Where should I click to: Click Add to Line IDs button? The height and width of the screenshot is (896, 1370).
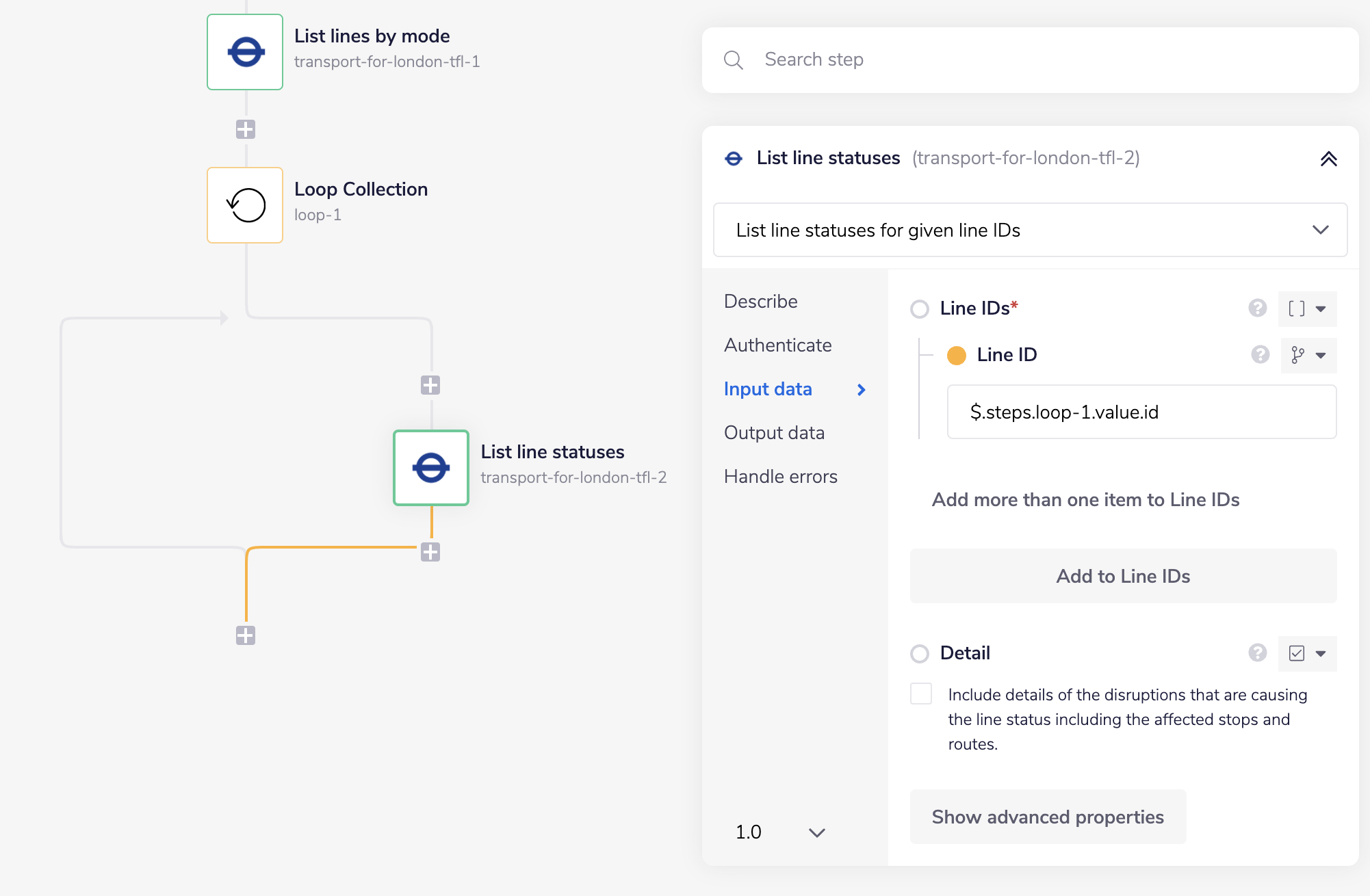1123,576
